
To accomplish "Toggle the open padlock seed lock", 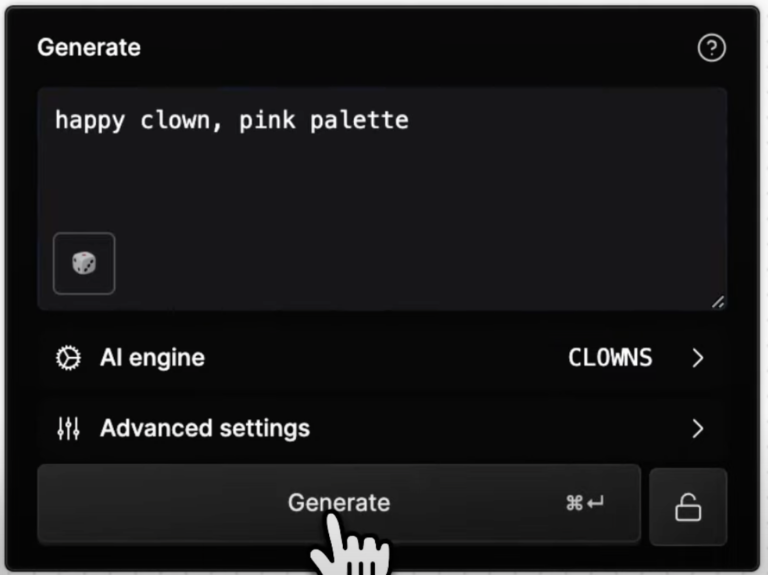I will (x=688, y=507).
